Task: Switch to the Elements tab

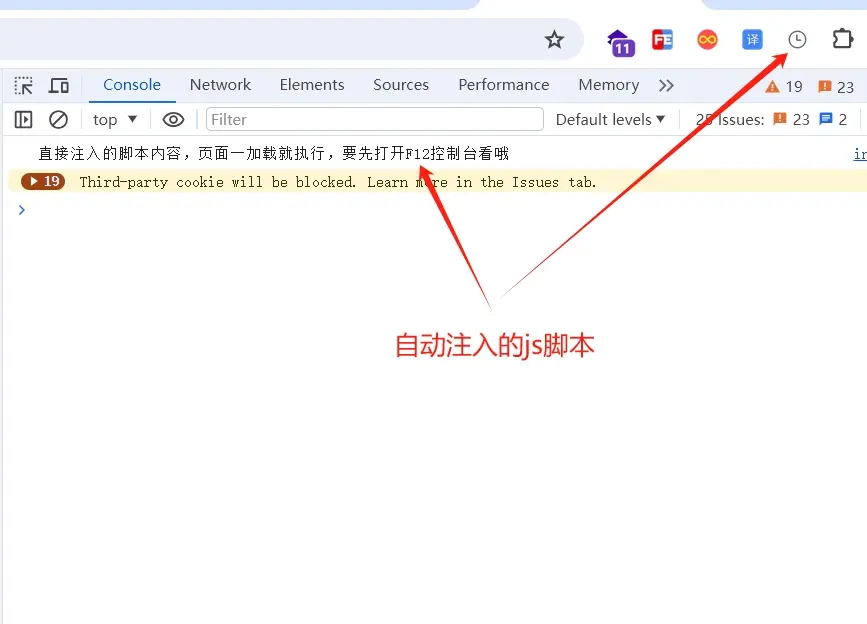Action: tap(312, 85)
